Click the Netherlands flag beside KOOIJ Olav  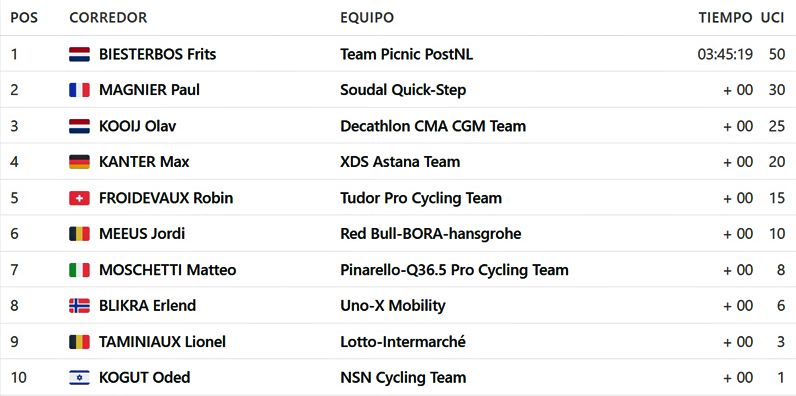coord(79,126)
